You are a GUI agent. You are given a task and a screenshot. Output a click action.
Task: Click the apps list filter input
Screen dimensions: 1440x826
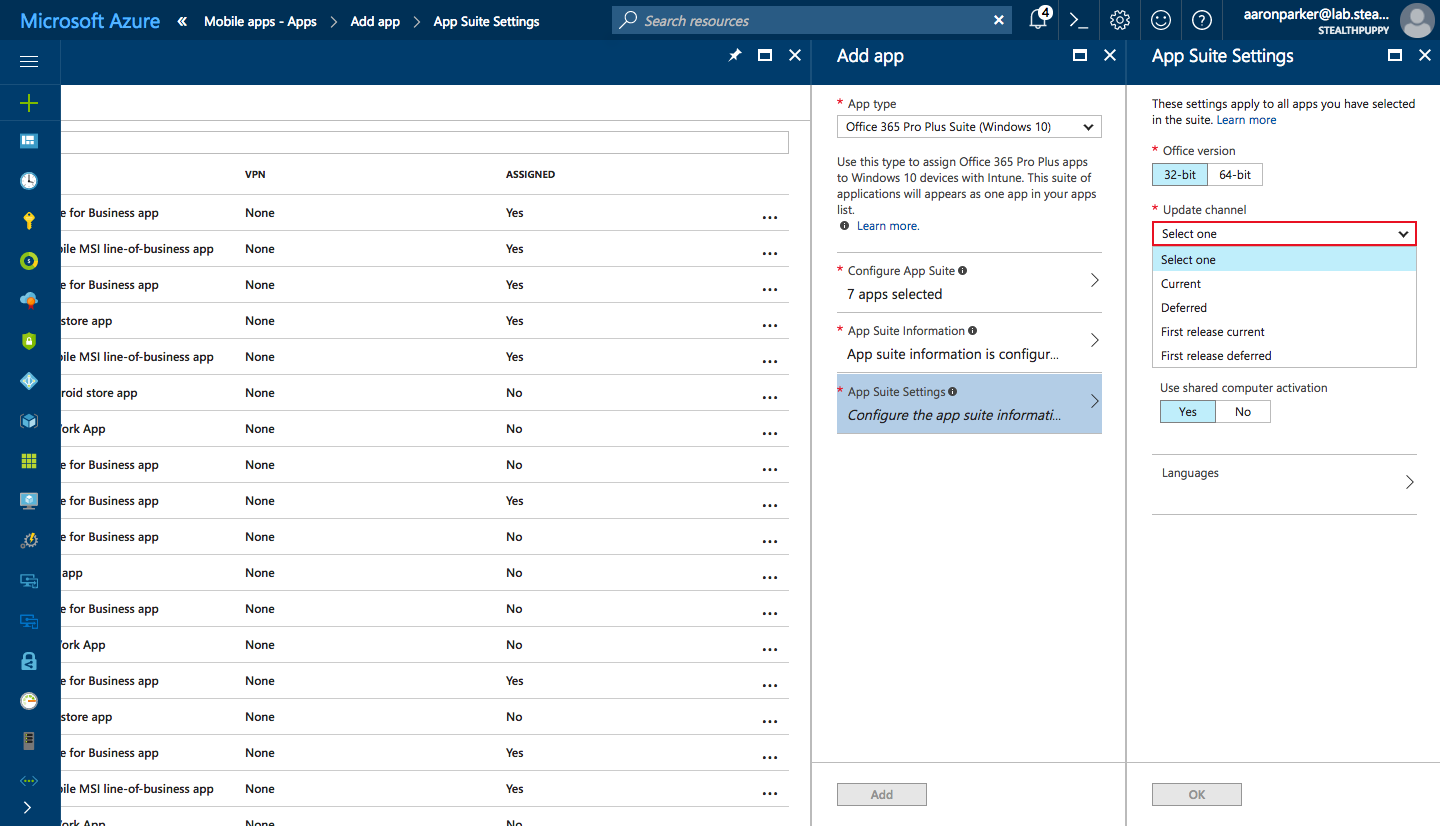[x=424, y=142]
